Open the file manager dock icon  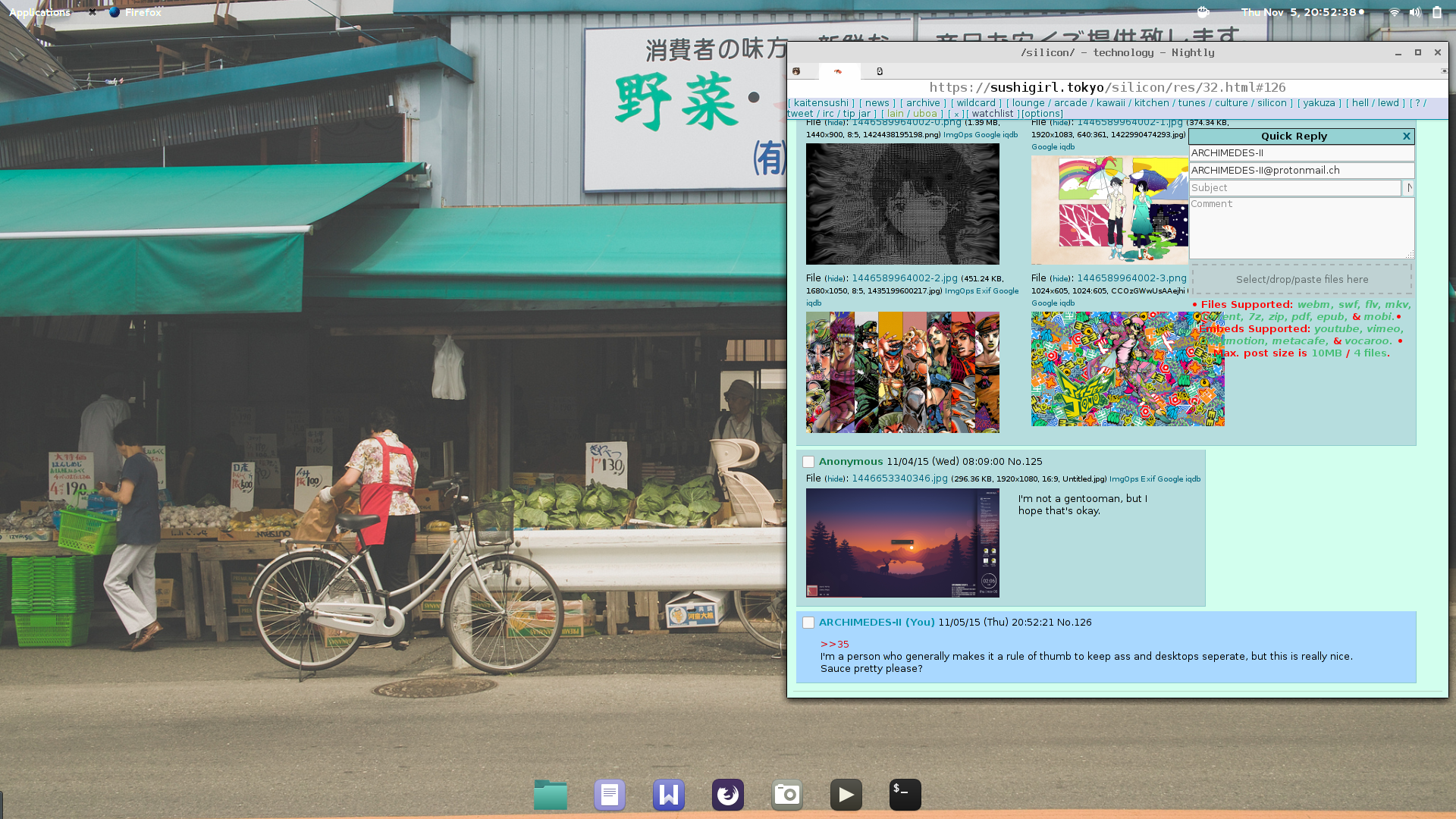coord(551,795)
